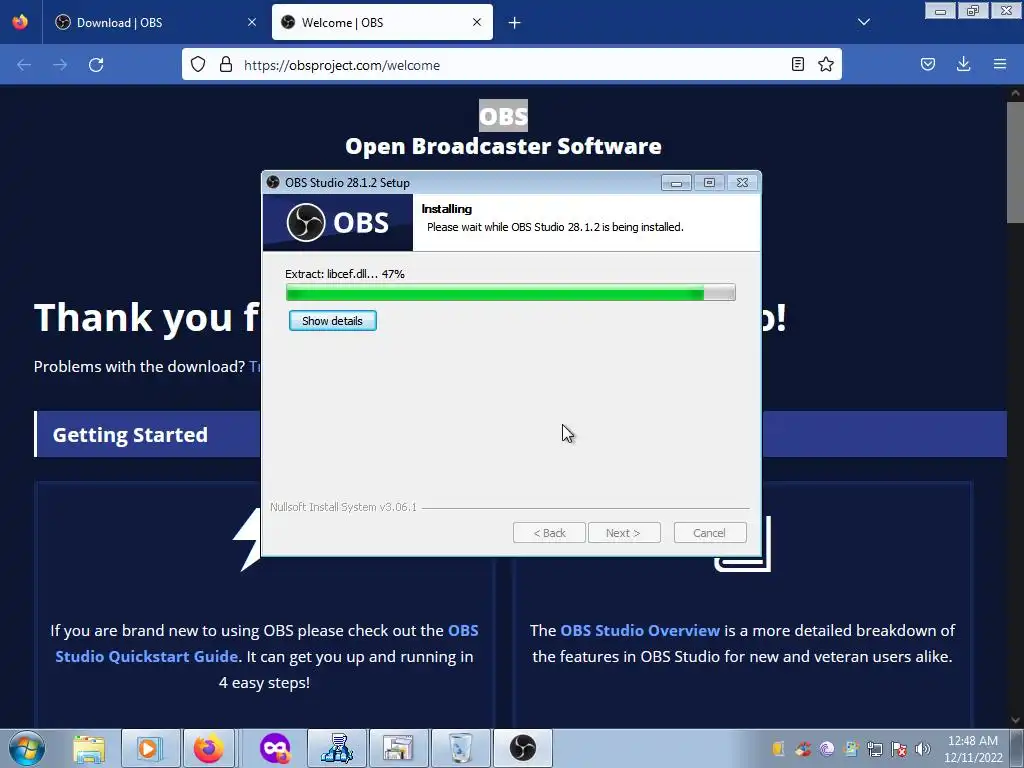Open the OBS Studio Overview link
Screen dimensions: 1024x768
pyautogui.click(x=639, y=630)
